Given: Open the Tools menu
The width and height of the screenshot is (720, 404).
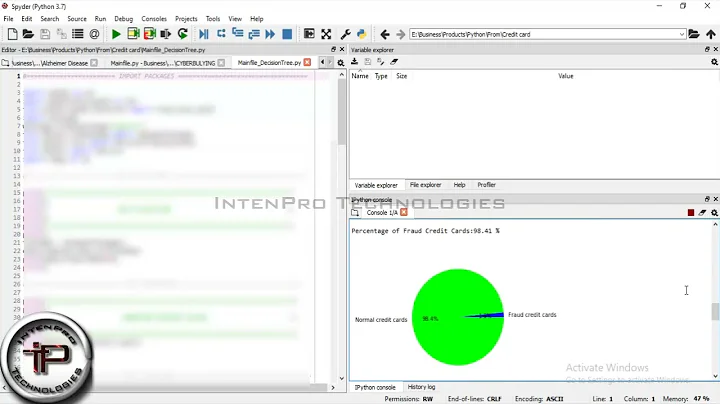Looking at the screenshot, I should [213, 19].
